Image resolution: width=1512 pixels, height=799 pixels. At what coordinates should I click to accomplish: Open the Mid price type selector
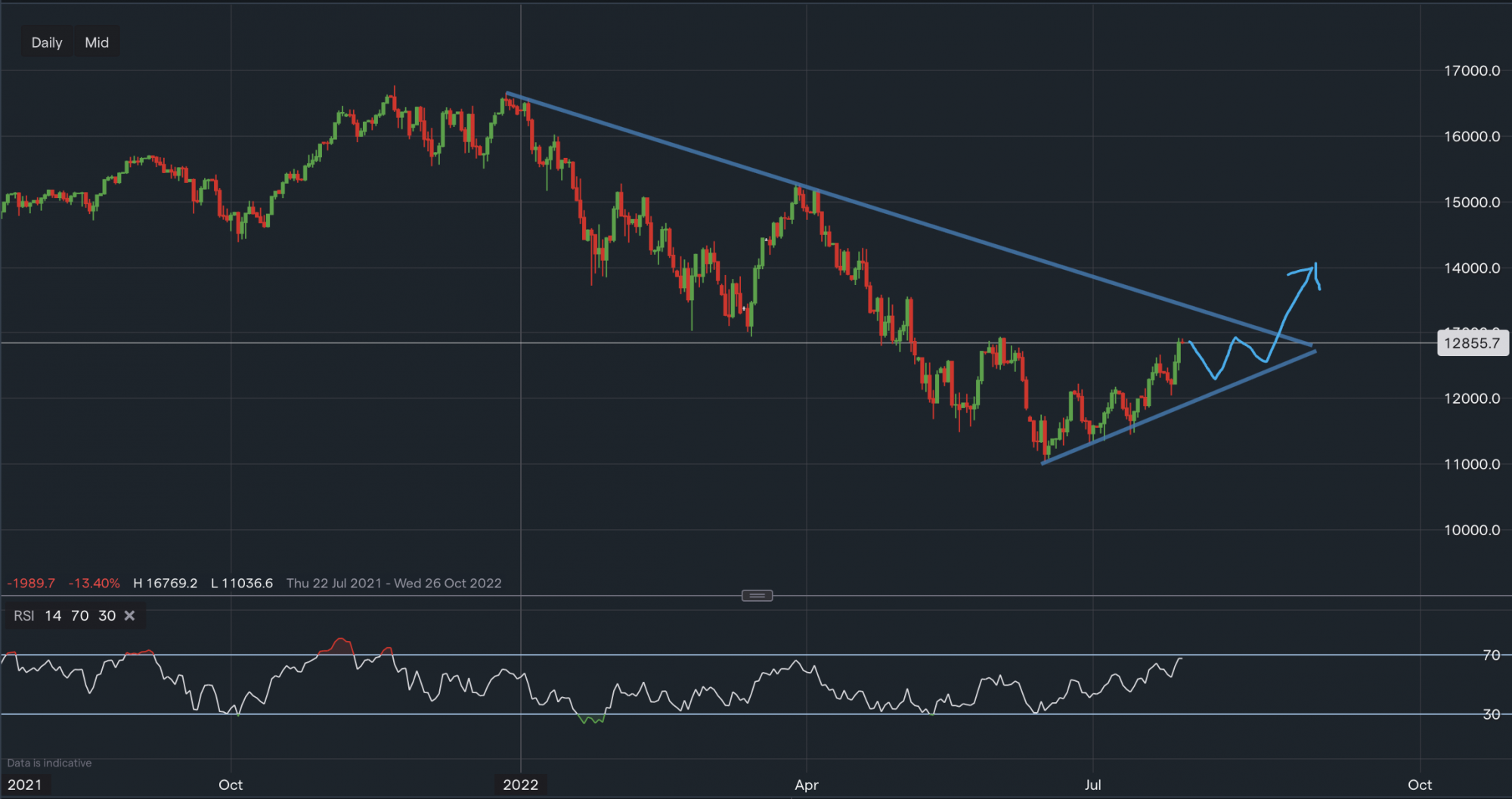97,42
